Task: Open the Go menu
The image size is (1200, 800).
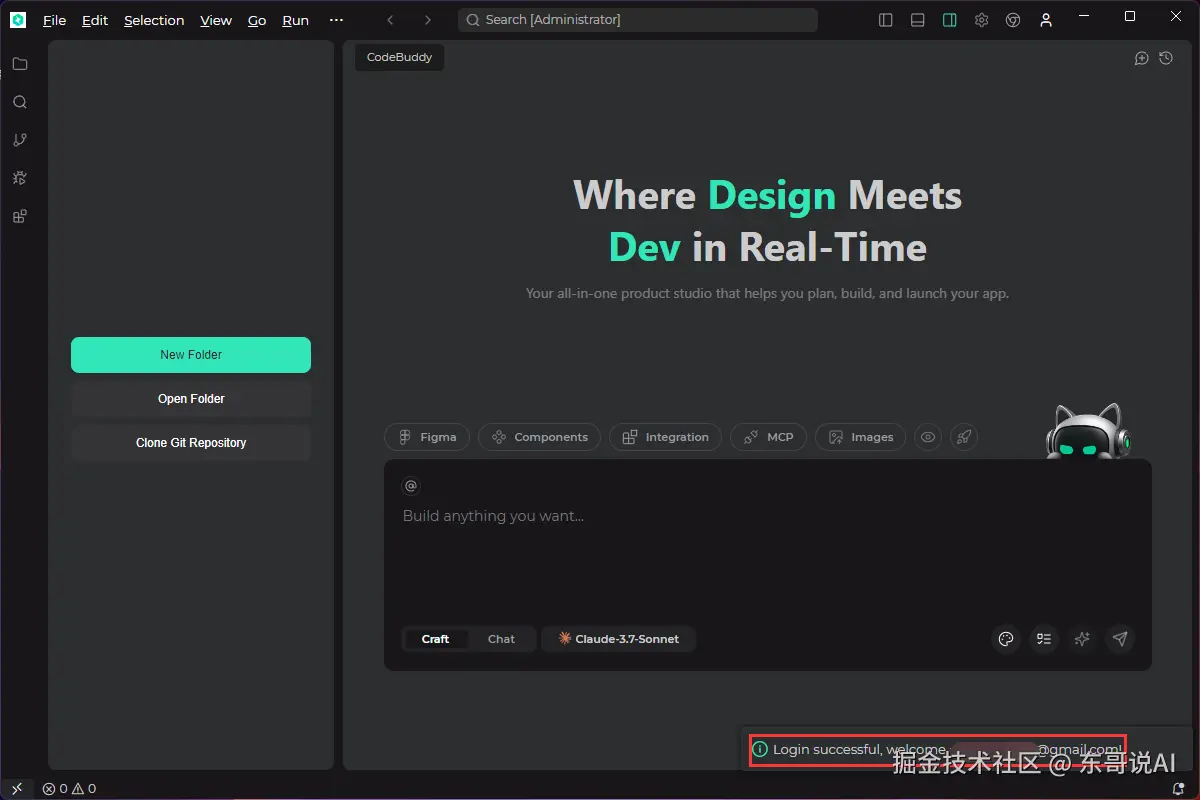Action: pos(257,20)
